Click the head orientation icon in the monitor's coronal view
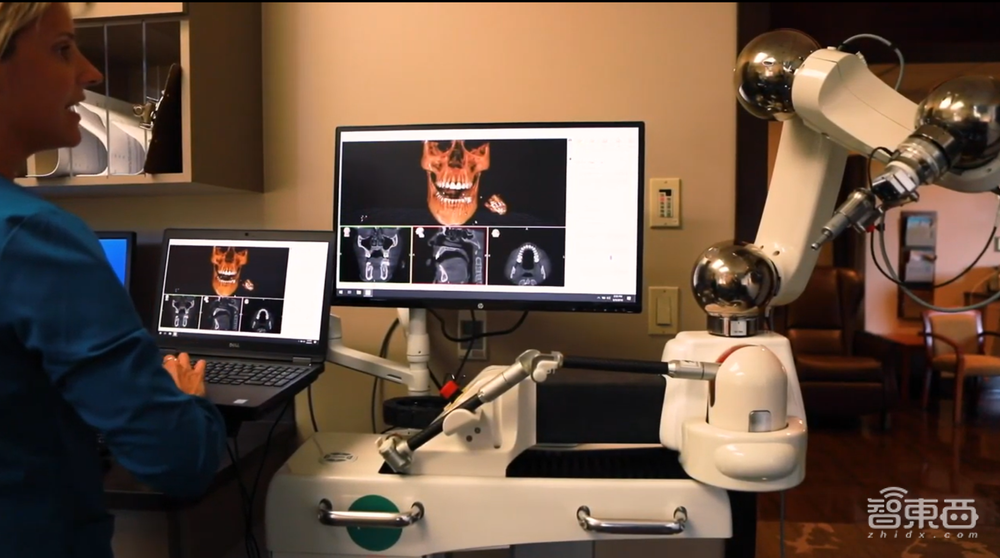The image size is (1000, 558). pyautogui.click(x=349, y=234)
